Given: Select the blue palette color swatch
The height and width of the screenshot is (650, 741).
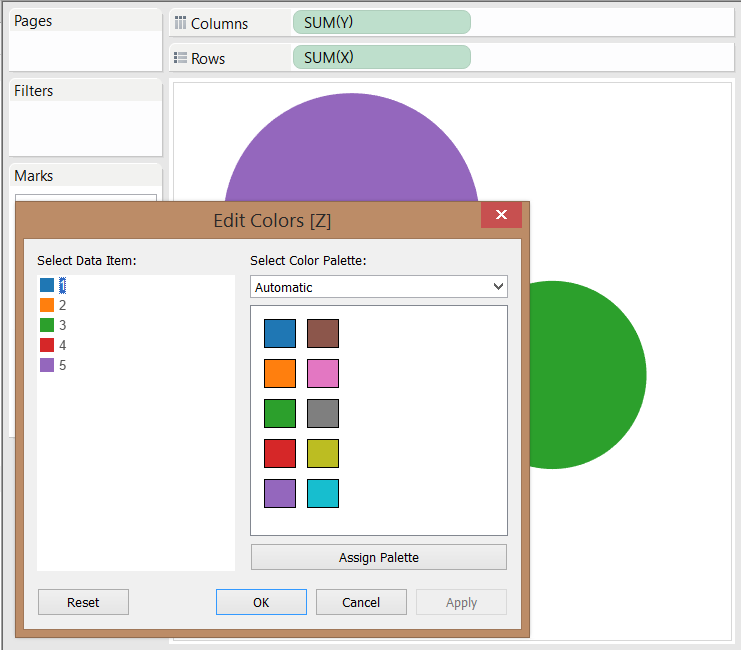Looking at the screenshot, I should pos(280,333).
